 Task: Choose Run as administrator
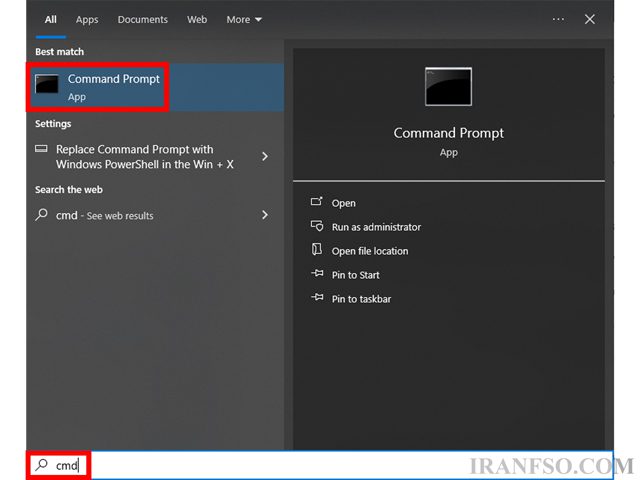[376, 227]
